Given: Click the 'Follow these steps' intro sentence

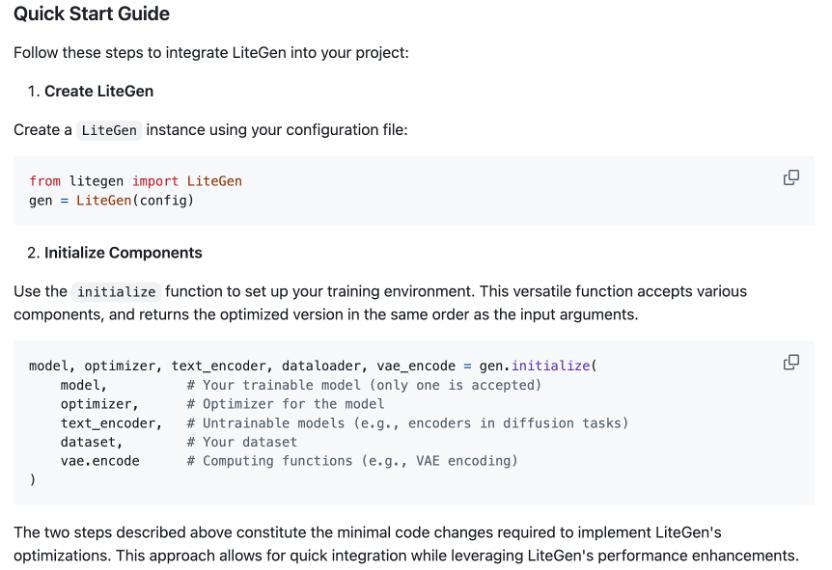Looking at the screenshot, I should pos(211,53).
